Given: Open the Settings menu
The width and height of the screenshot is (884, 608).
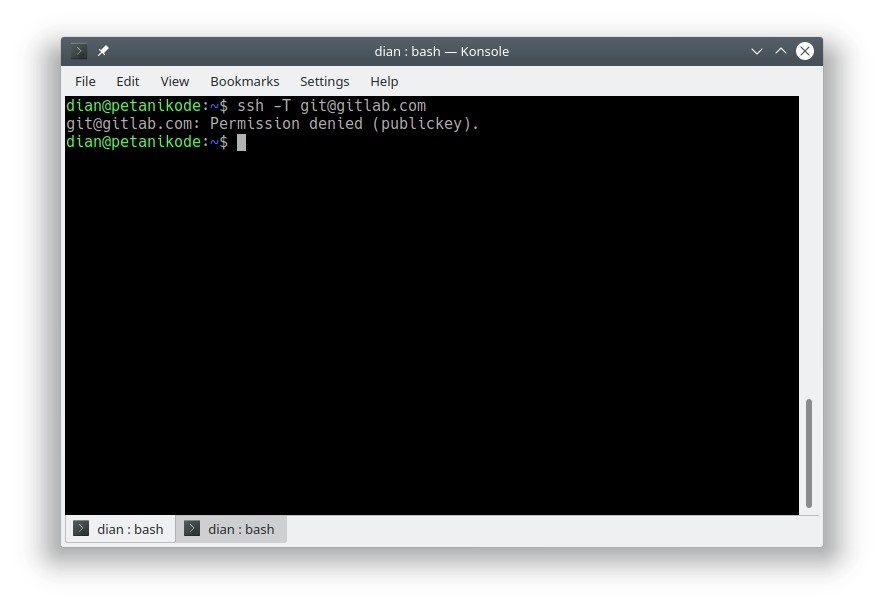Looking at the screenshot, I should 324,81.
